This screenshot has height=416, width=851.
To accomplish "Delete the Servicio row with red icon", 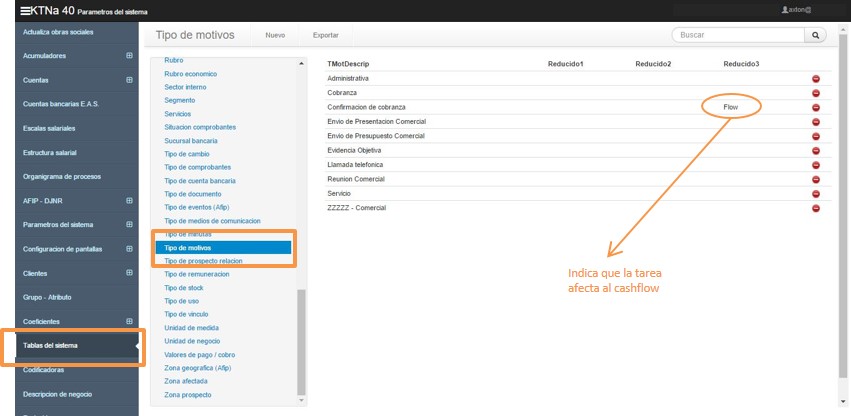I will click(815, 193).
